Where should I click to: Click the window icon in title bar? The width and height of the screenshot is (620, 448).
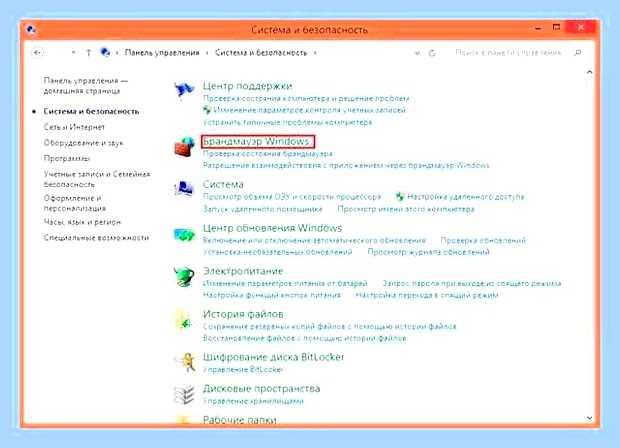(x=31, y=30)
